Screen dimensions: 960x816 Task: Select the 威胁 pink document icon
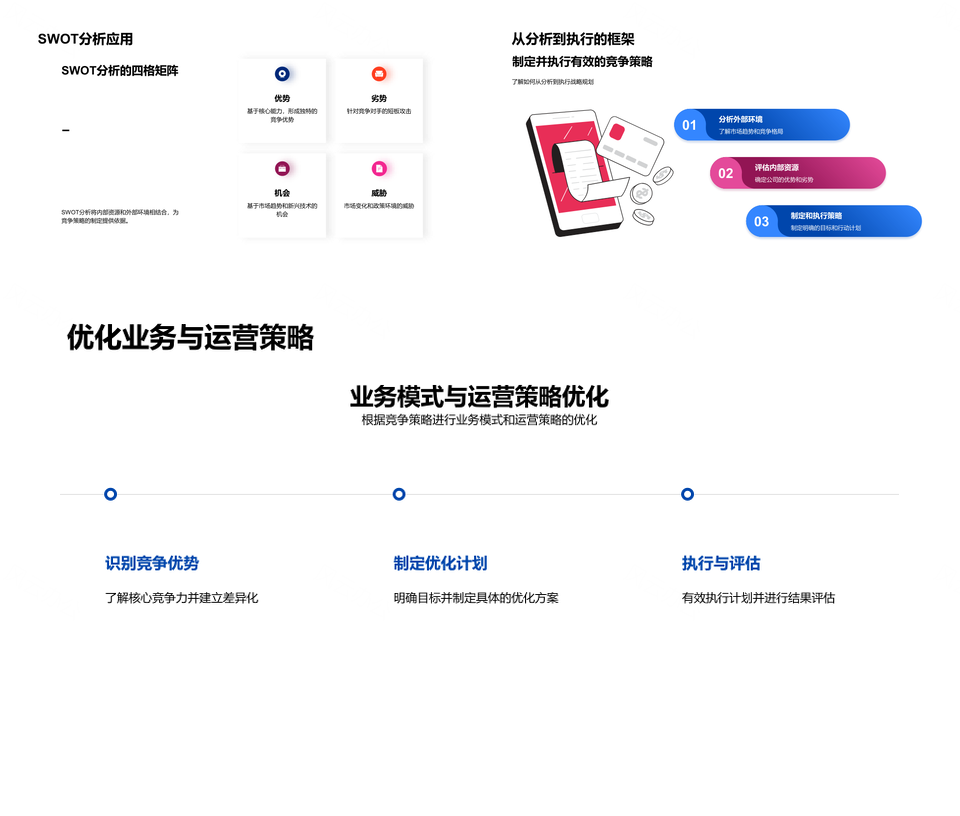[379, 168]
